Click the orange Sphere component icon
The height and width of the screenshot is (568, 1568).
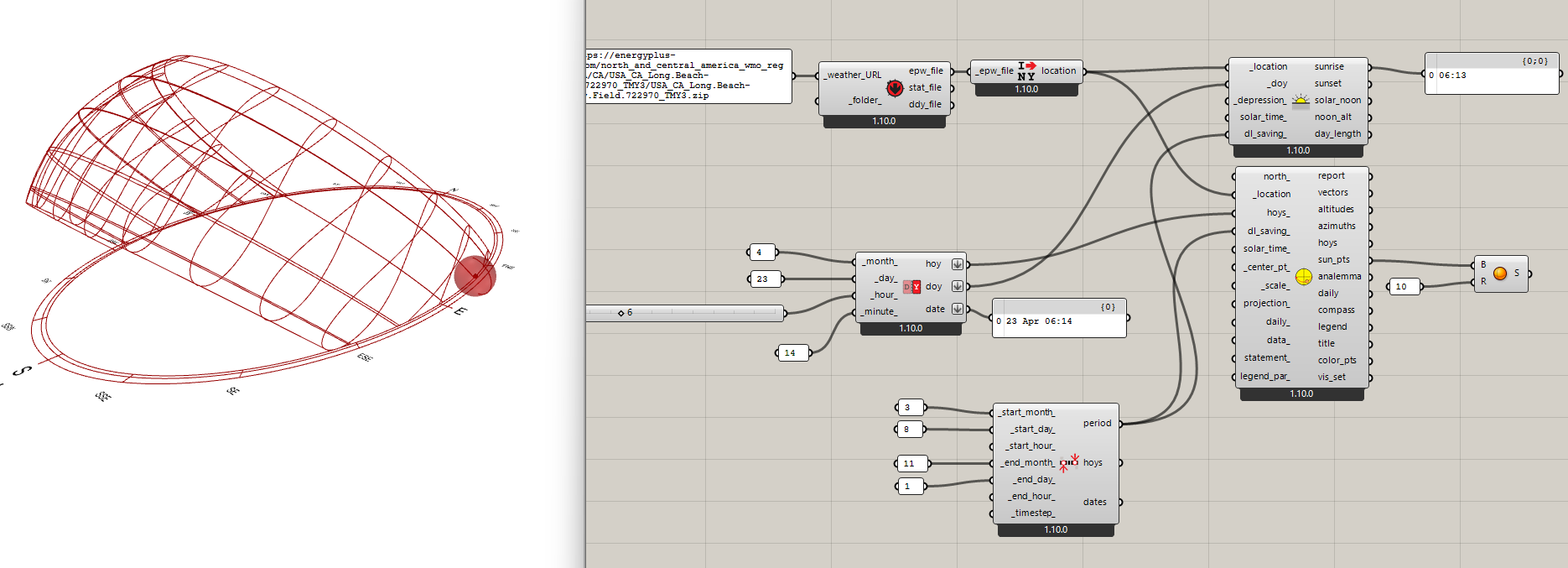click(1500, 274)
